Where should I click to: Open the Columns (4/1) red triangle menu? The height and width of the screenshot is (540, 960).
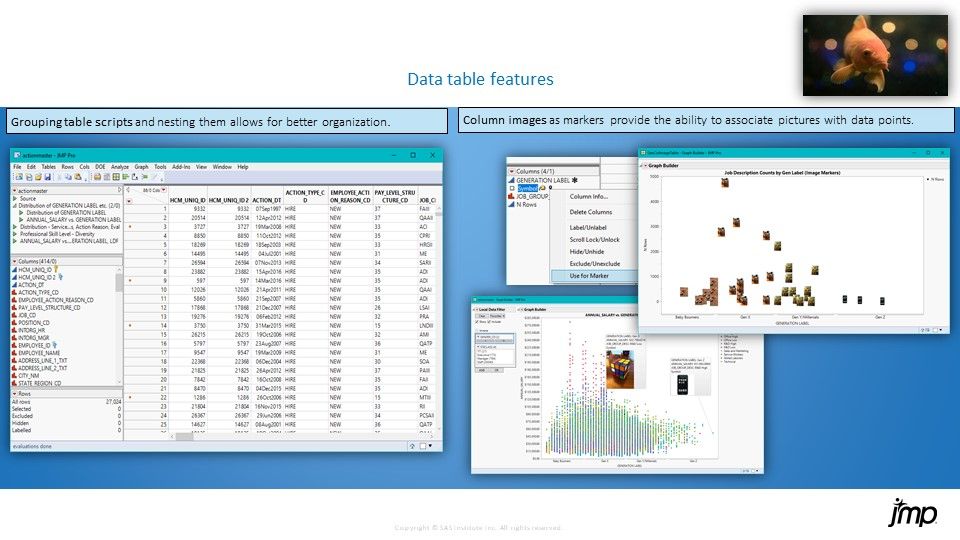pos(512,171)
